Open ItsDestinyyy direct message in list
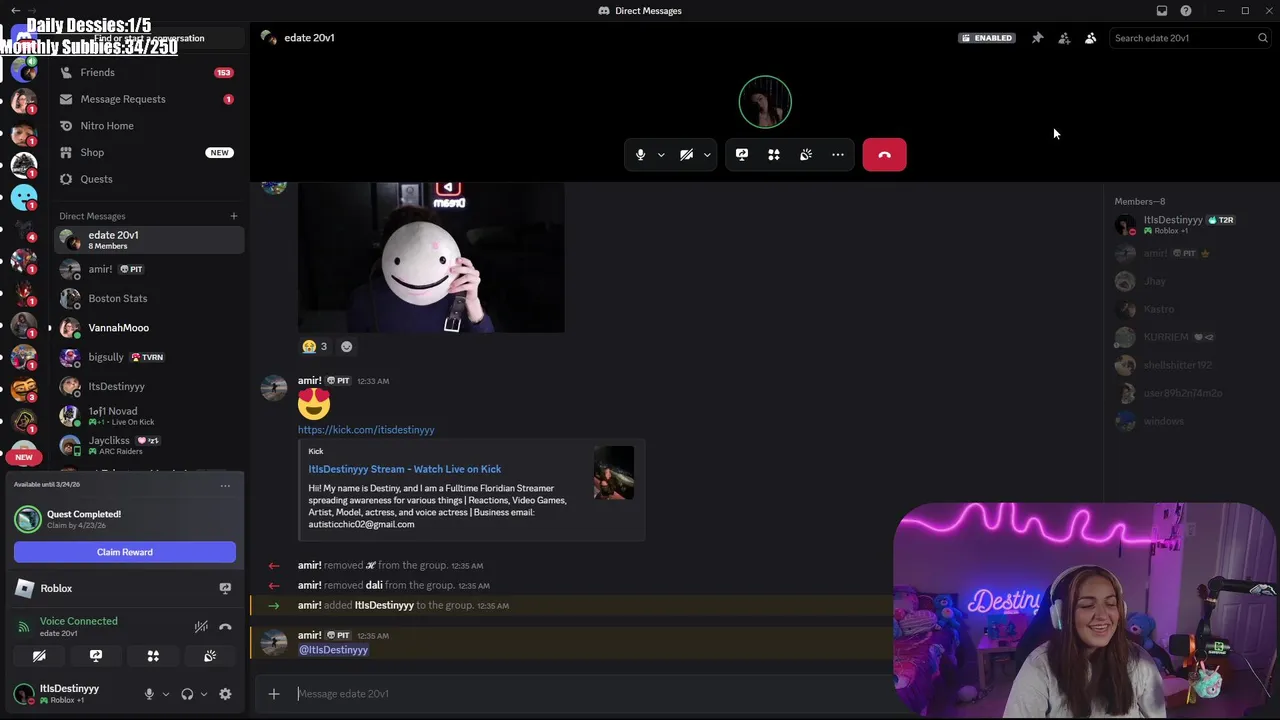 (x=149, y=386)
